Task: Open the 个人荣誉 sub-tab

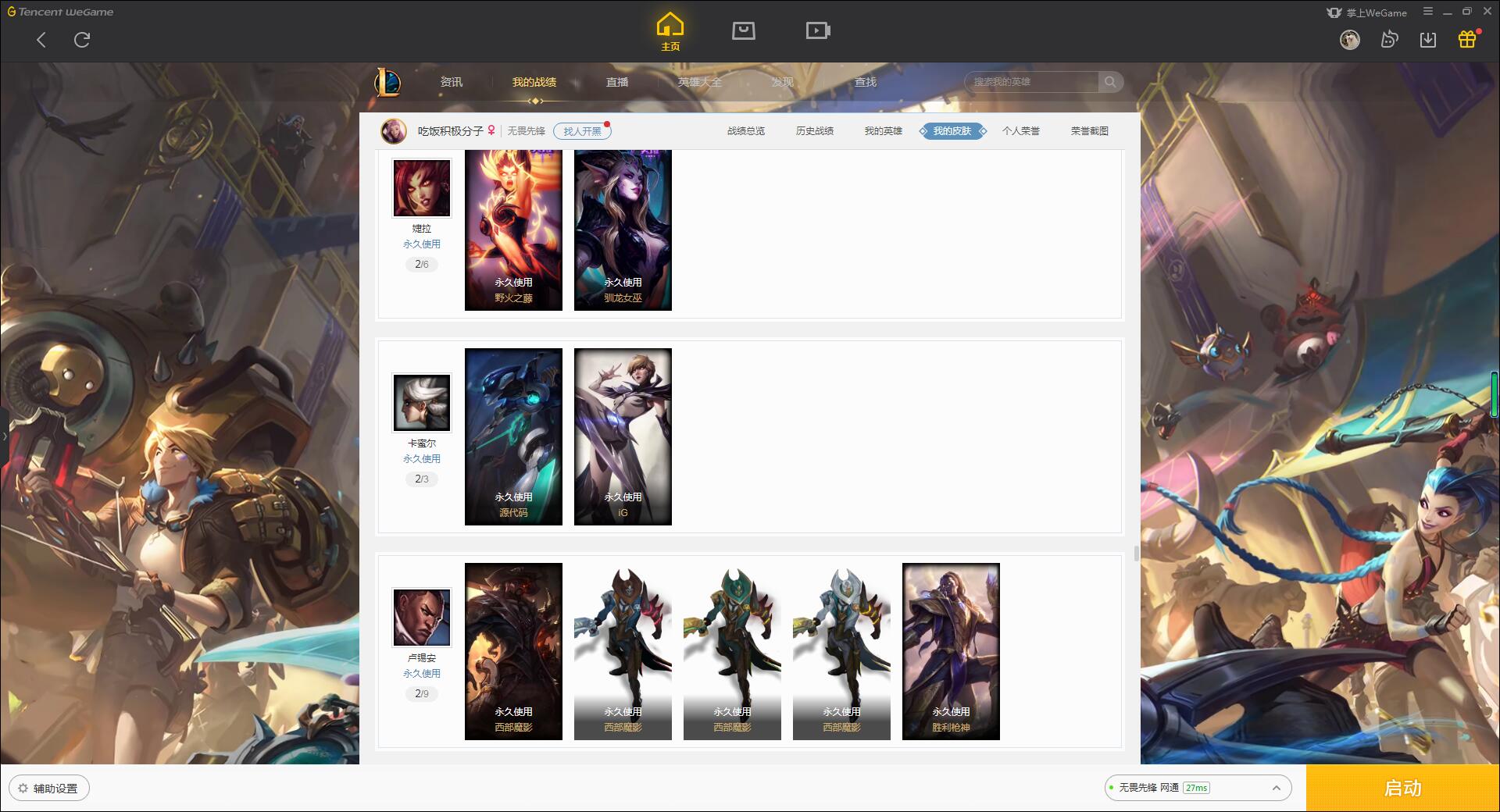Action: coord(1021,131)
